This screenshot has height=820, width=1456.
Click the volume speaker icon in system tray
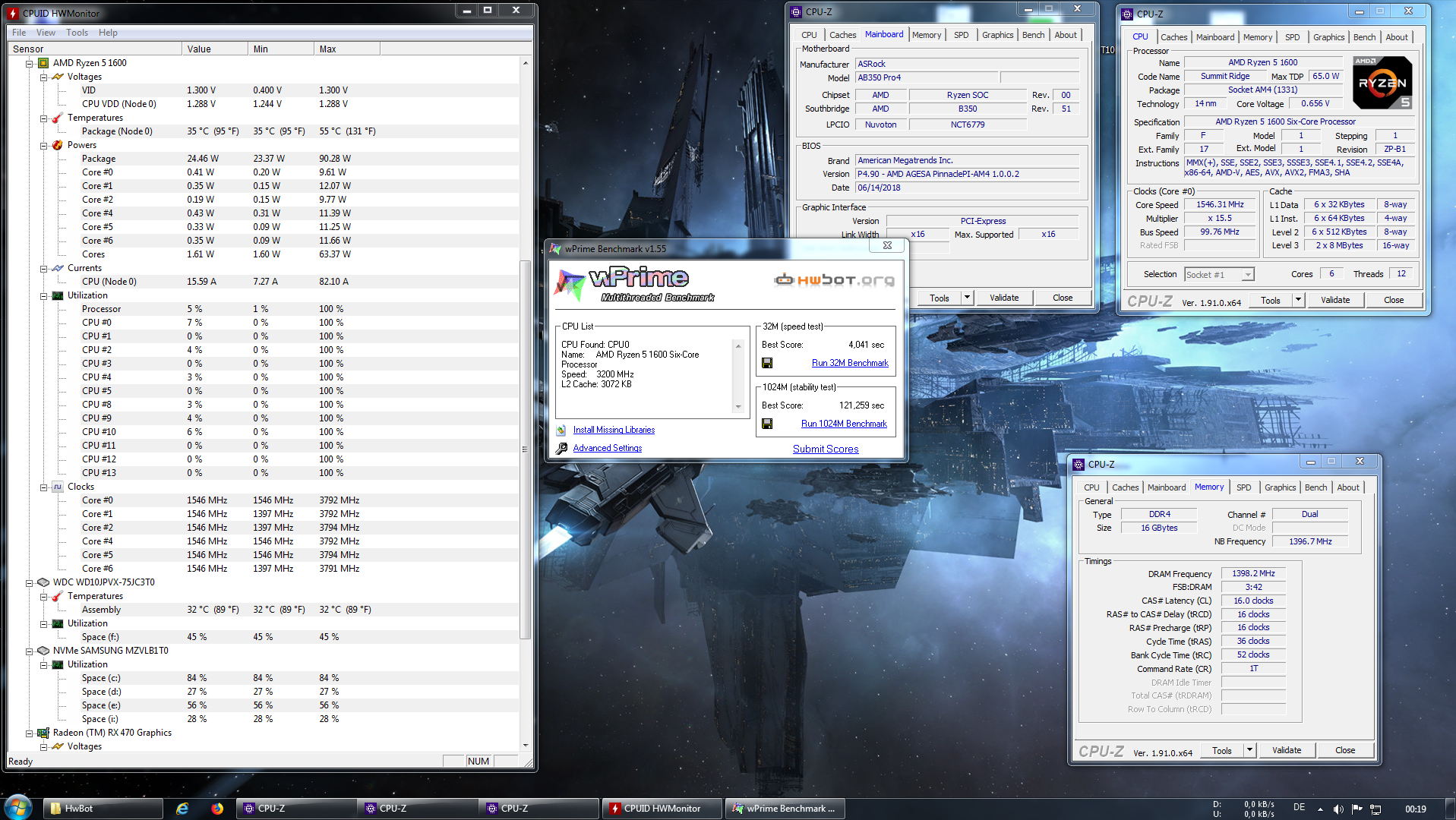[1338, 809]
